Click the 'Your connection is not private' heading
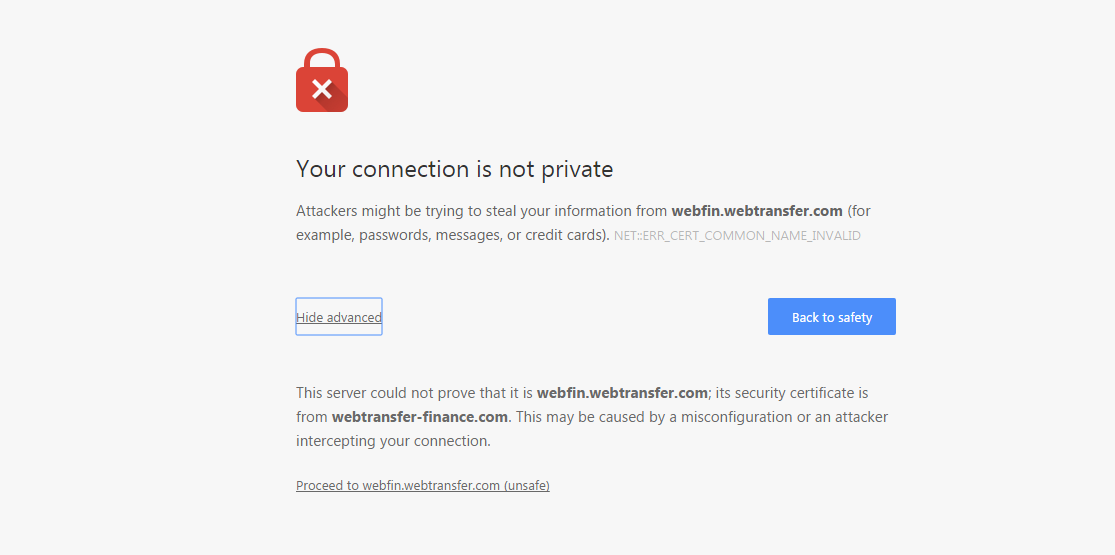Viewport: 1115px width, 555px height. [454, 169]
